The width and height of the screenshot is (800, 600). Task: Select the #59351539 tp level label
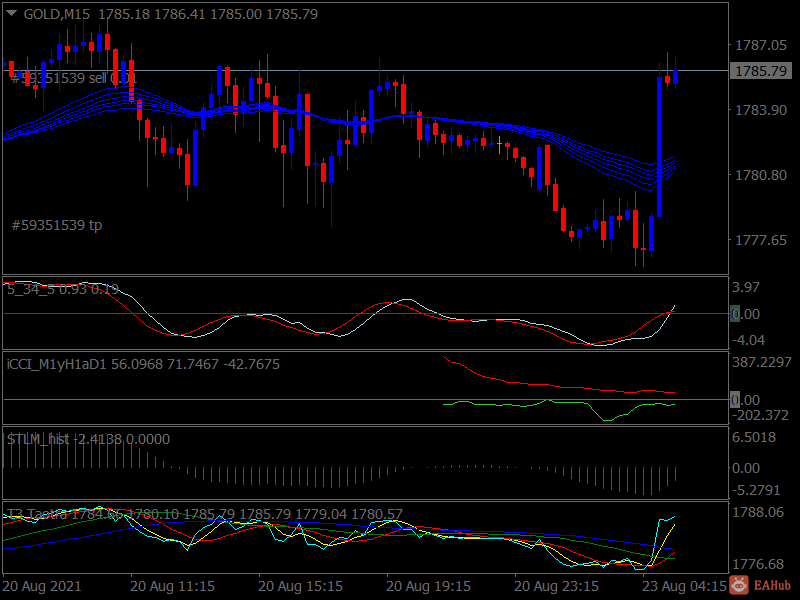coord(57,225)
